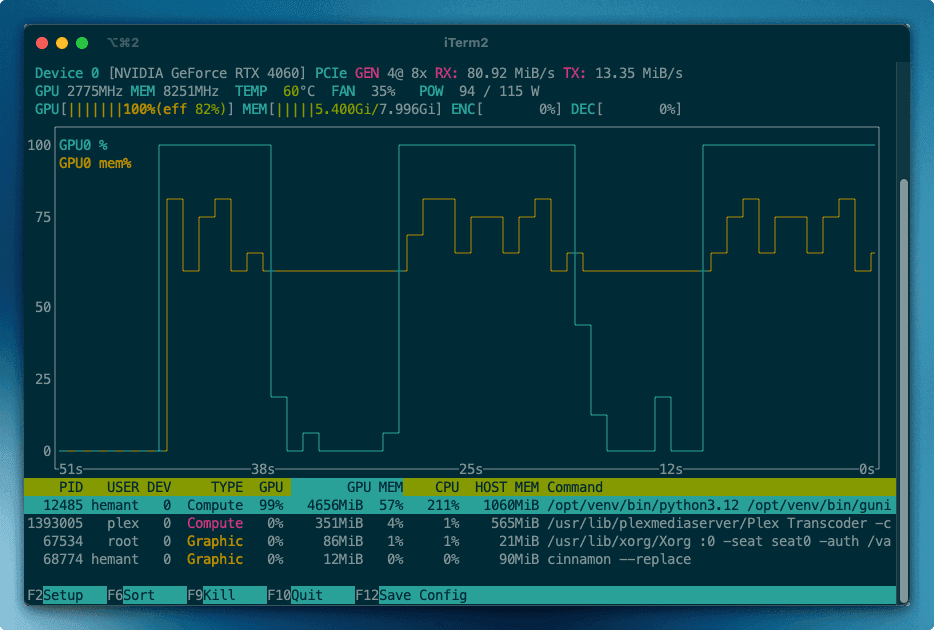
Task: Select the Plex Transcoder process row
Action: [460, 523]
